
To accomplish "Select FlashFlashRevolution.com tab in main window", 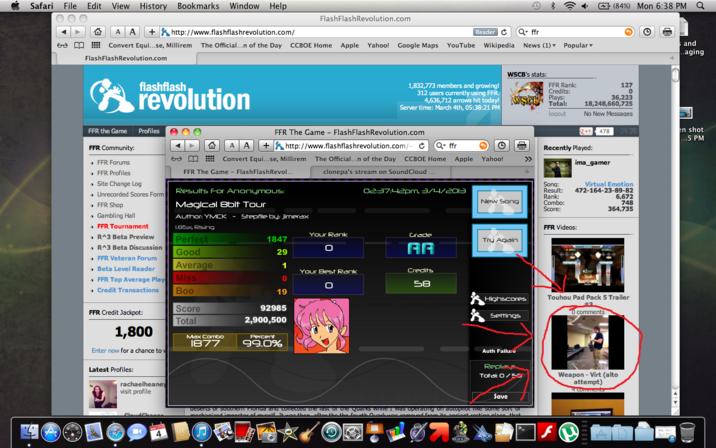I will 126,58.
